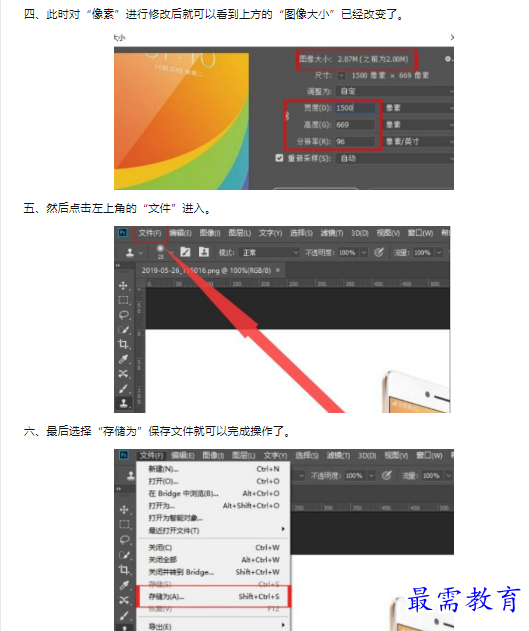Open the width unit dropdown showing 像素
Screen dimensions: 529x631
(419, 108)
